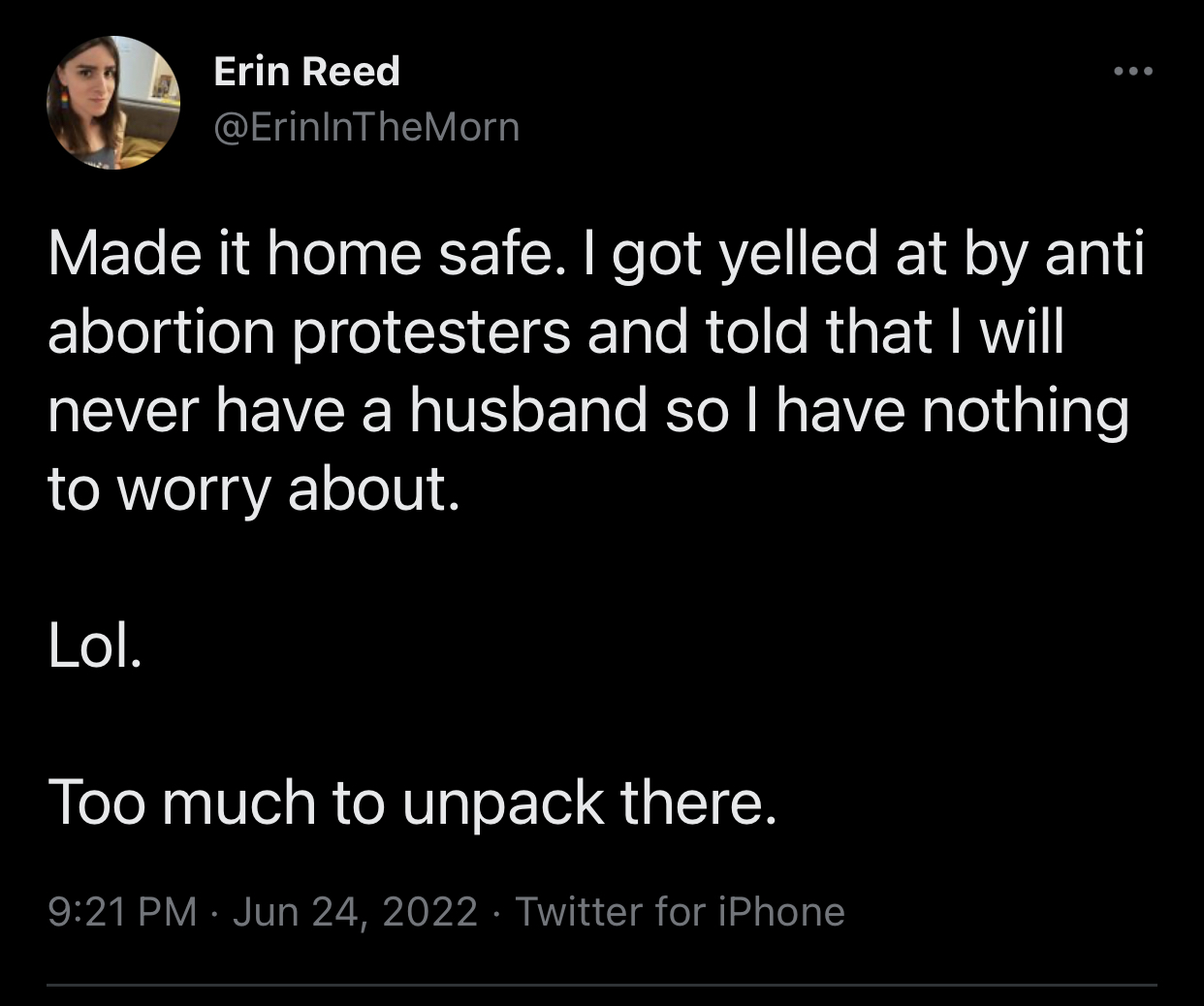
Task: Click the word 'husband' in the tweet
Action: 527,410
